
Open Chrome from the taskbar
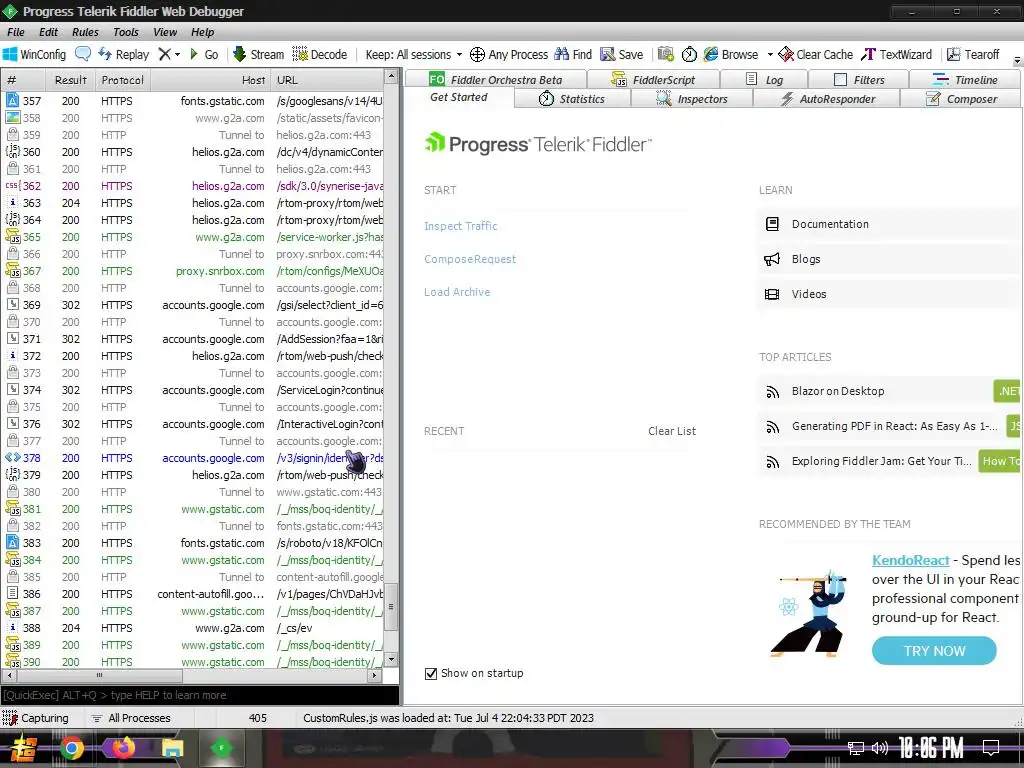(x=72, y=748)
